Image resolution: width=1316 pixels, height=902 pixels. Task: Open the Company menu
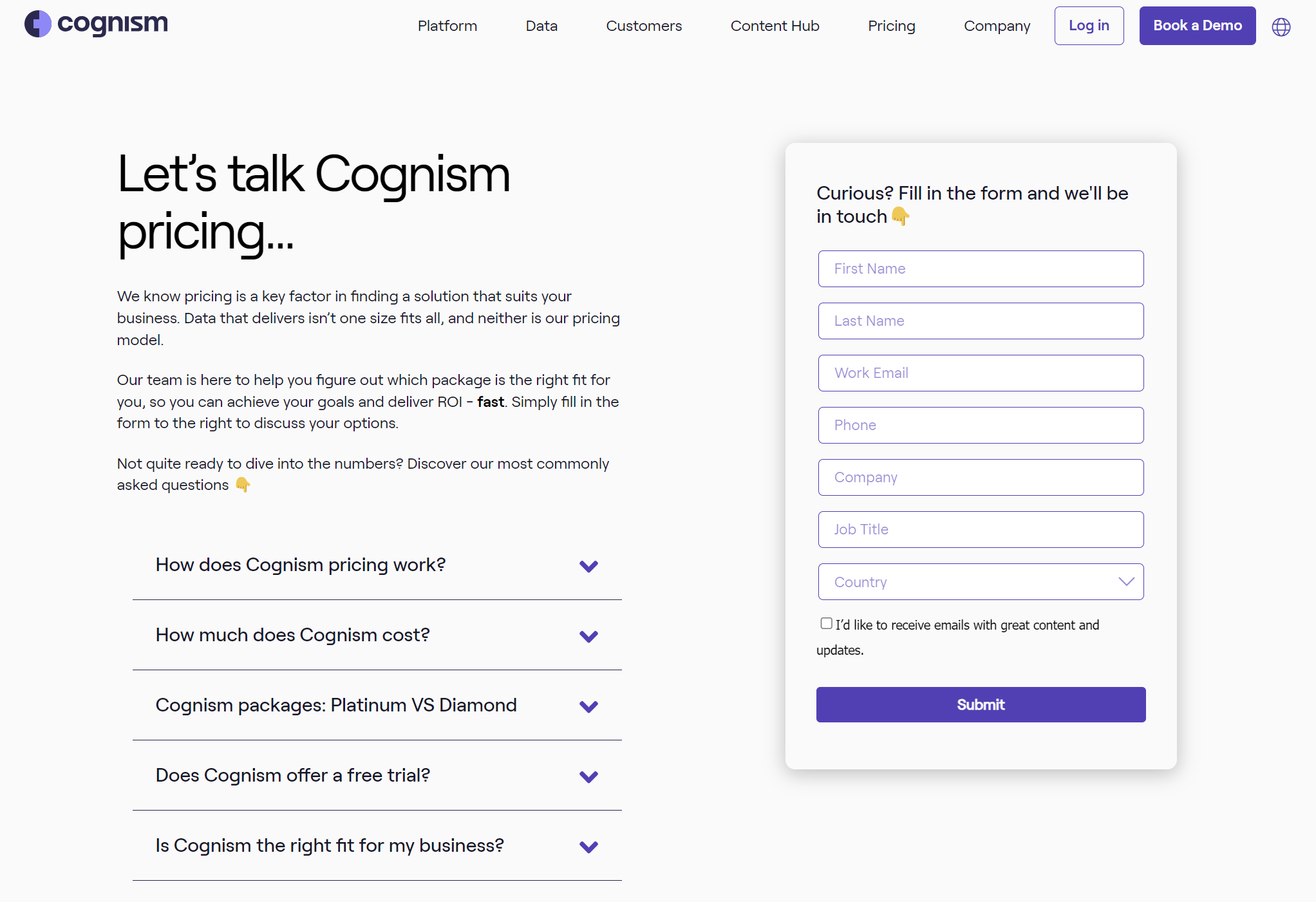coord(997,26)
